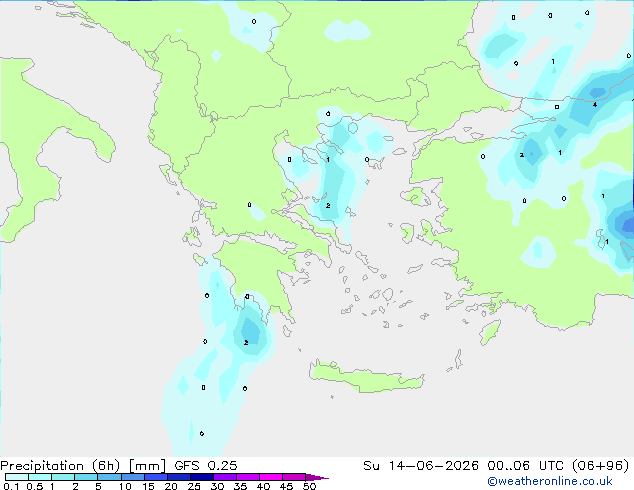The width and height of the screenshot is (634, 490).
Task: Pick the legend swatch between 2 and 5
Action: pos(86,477)
